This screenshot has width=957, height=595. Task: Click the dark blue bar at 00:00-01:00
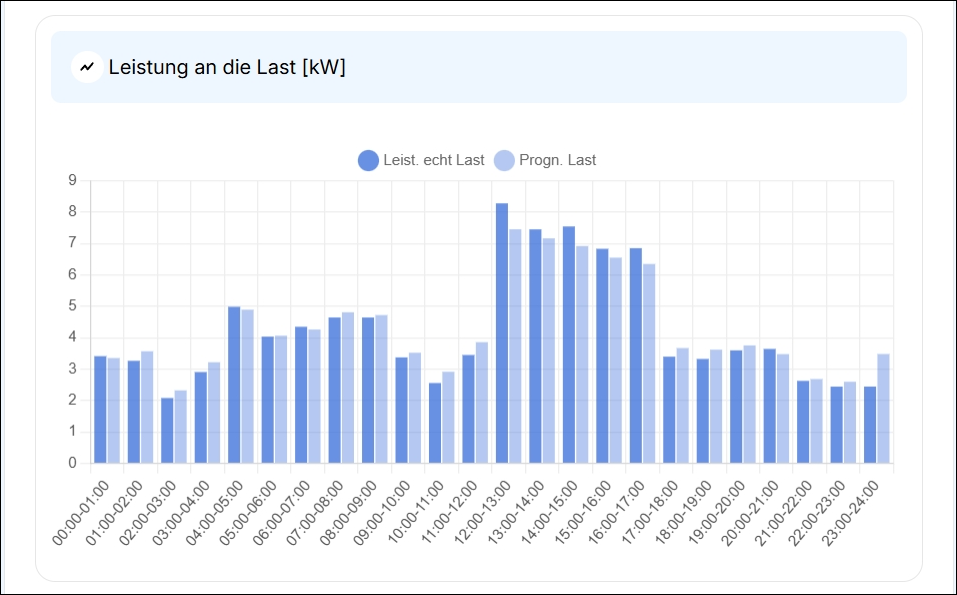click(x=100, y=409)
